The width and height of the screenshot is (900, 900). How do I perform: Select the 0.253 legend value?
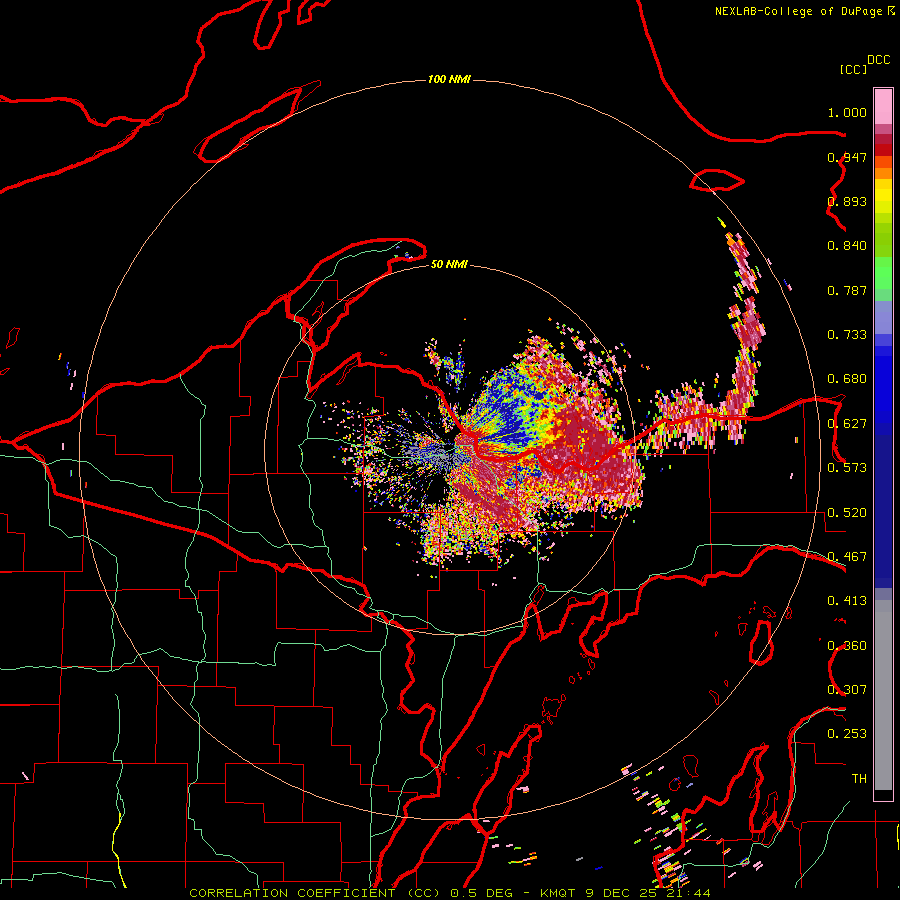[847, 734]
